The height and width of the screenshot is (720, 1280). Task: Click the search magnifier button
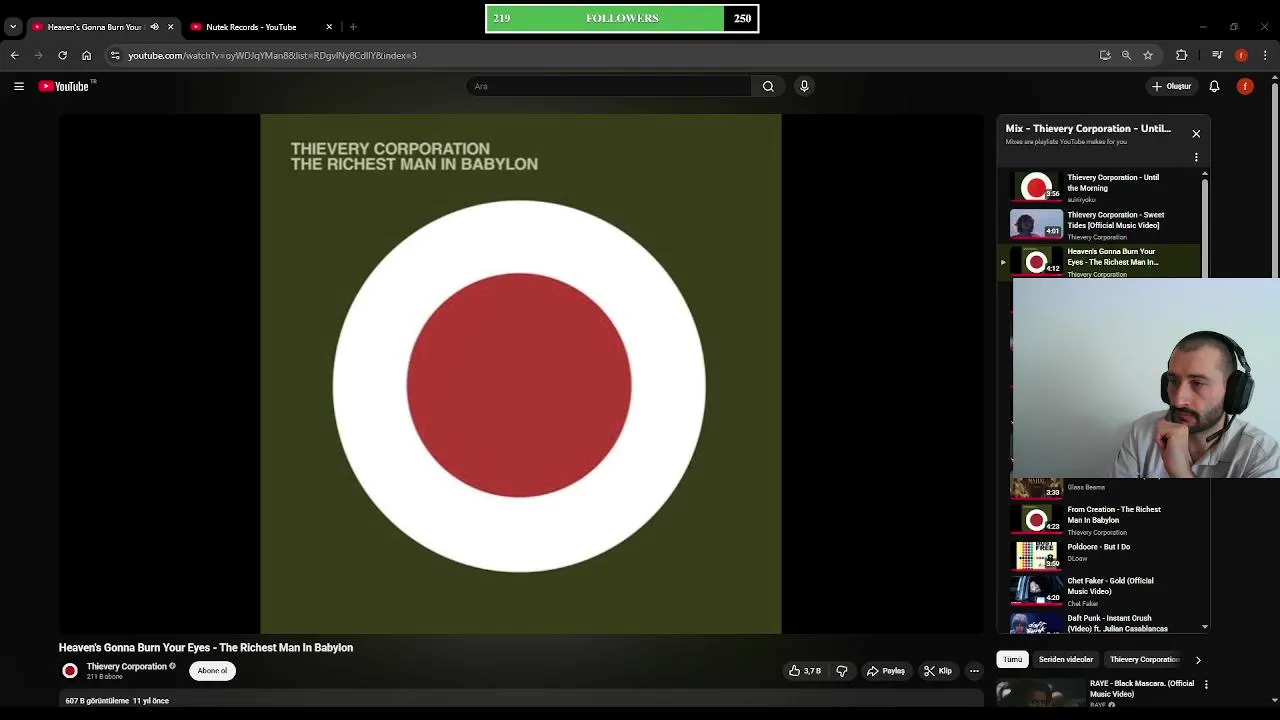pyautogui.click(x=768, y=86)
